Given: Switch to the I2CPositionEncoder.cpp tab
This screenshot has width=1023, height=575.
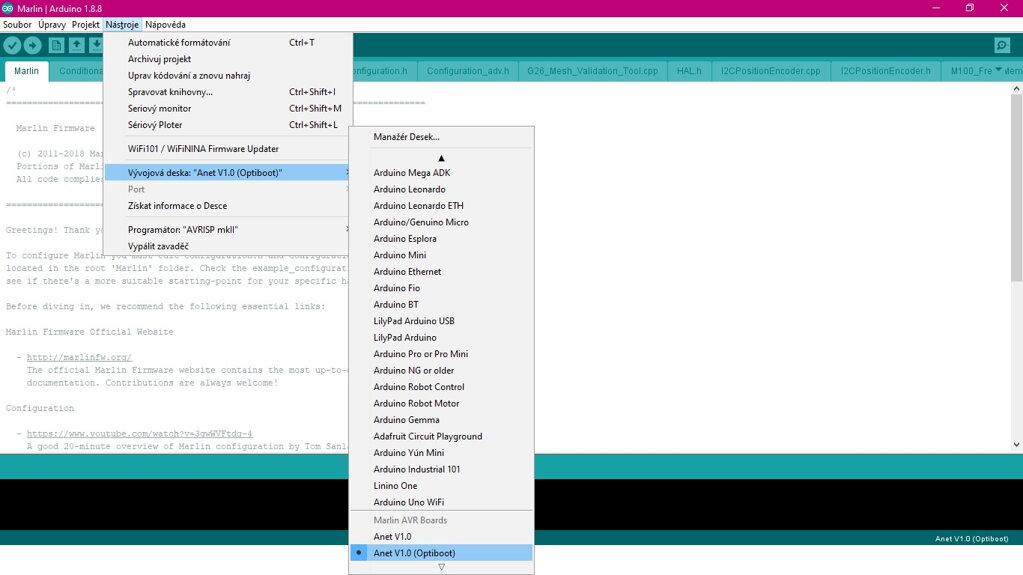Looking at the screenshot, I should pyautogui.click(x=771, y=71).
